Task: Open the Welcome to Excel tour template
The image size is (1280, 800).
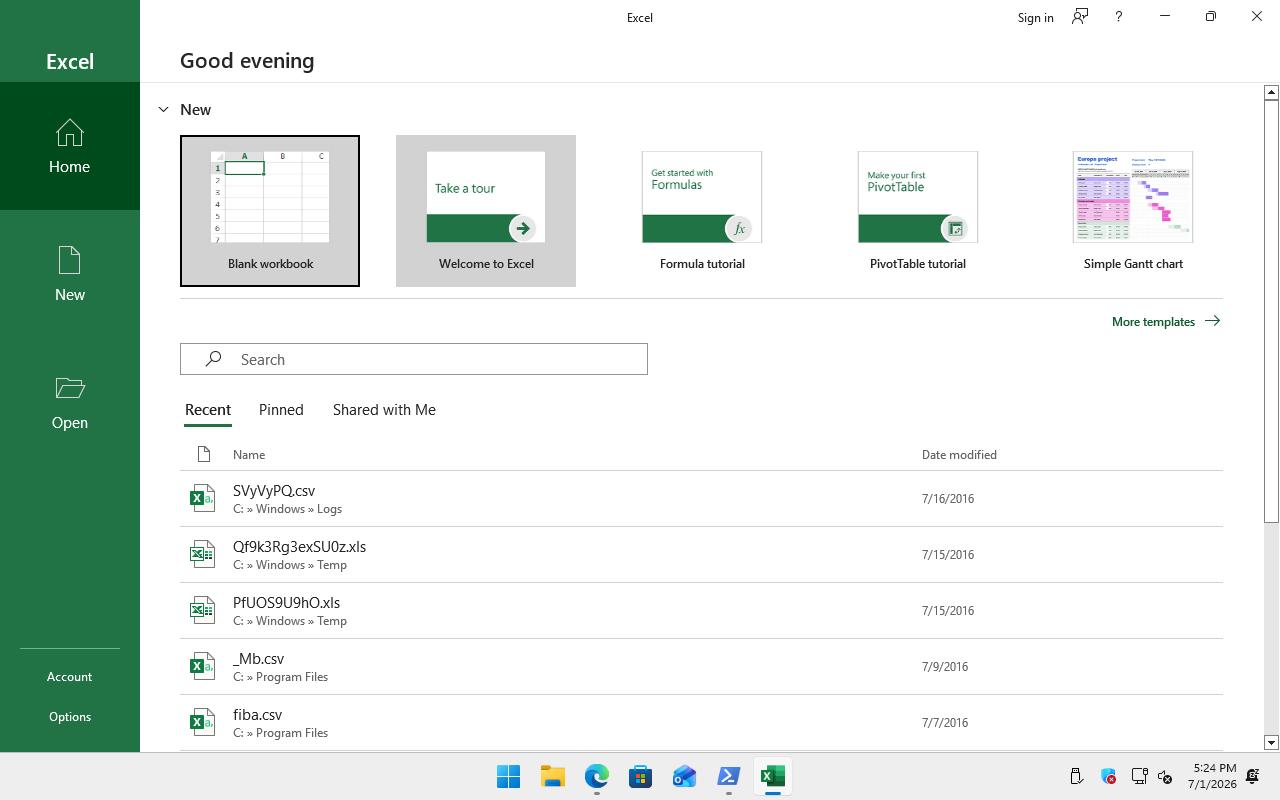Action: pos(486,211)
